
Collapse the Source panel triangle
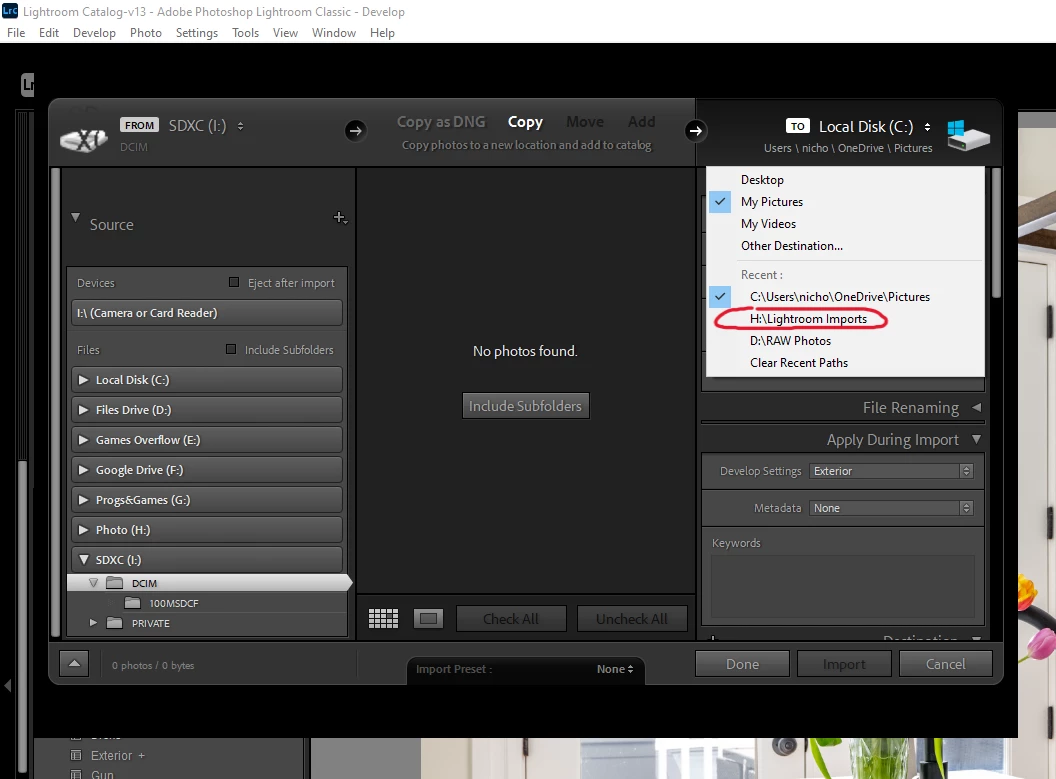[75, 217]
